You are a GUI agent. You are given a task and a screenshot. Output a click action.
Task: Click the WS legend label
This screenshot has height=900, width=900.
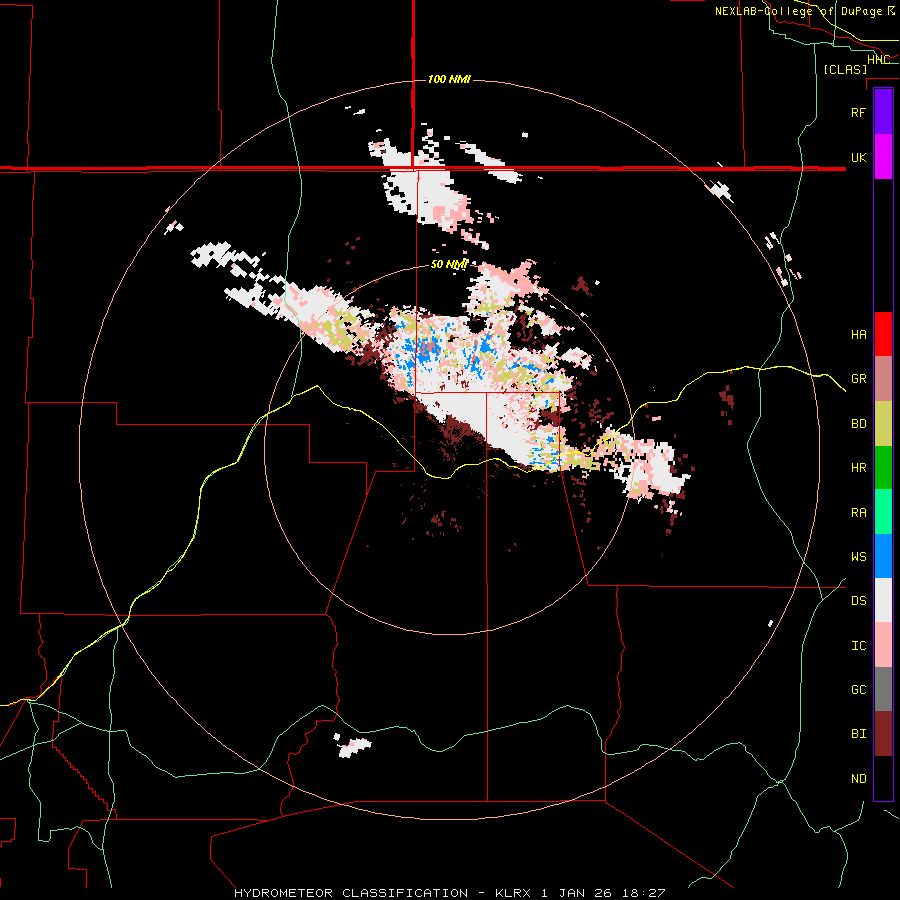tap(858, 557)
